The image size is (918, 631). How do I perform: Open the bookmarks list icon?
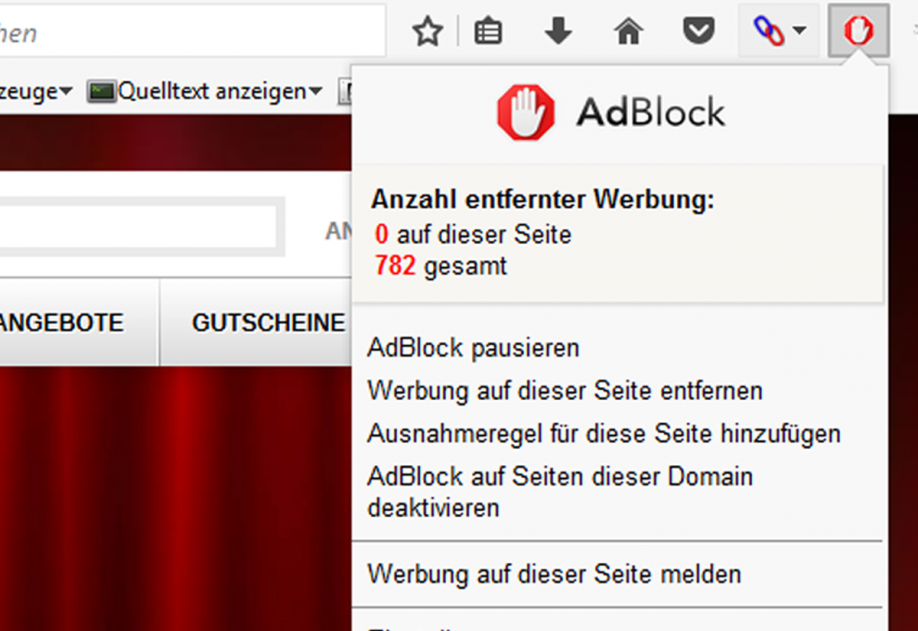488,32
